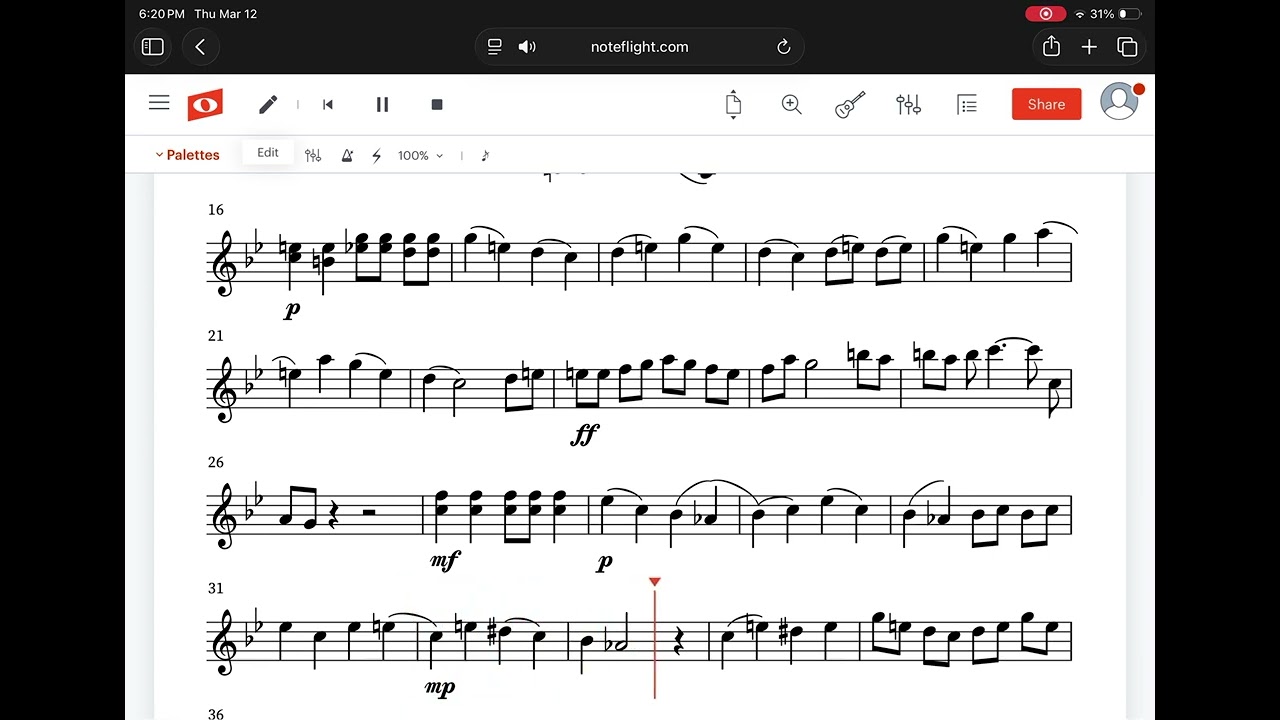
Task: Click the half rest in measure 26
Action: (x=369, y=512)
